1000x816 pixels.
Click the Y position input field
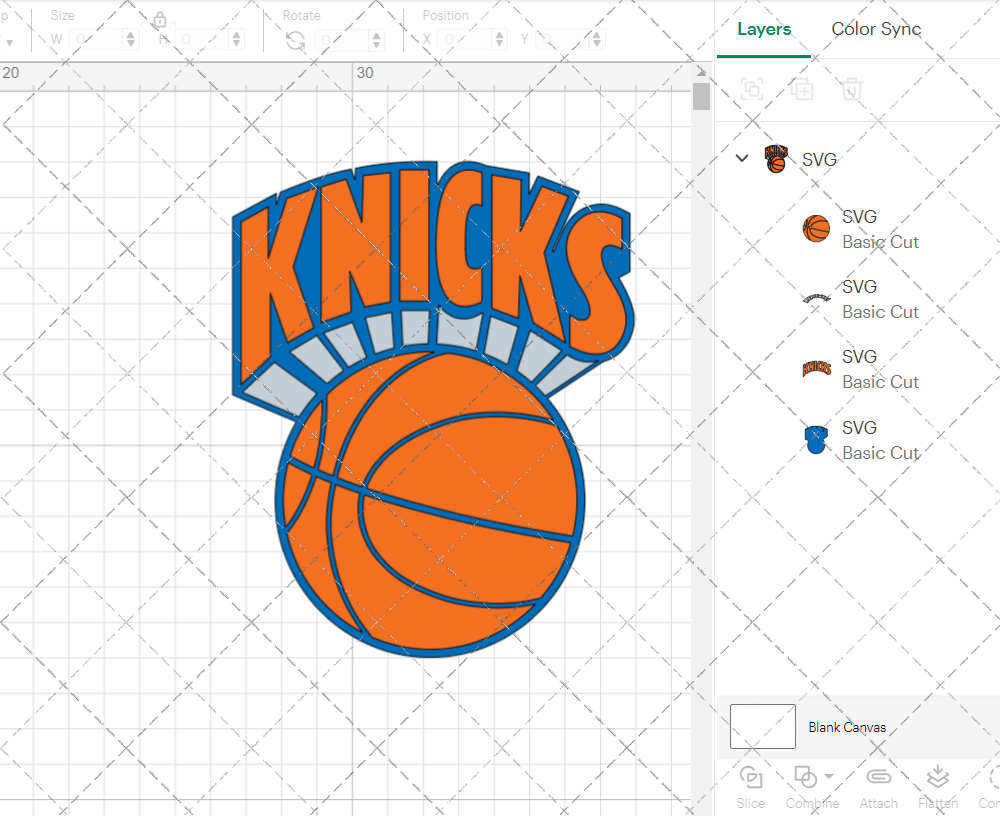pyautogui.click(x=562, y=40)
